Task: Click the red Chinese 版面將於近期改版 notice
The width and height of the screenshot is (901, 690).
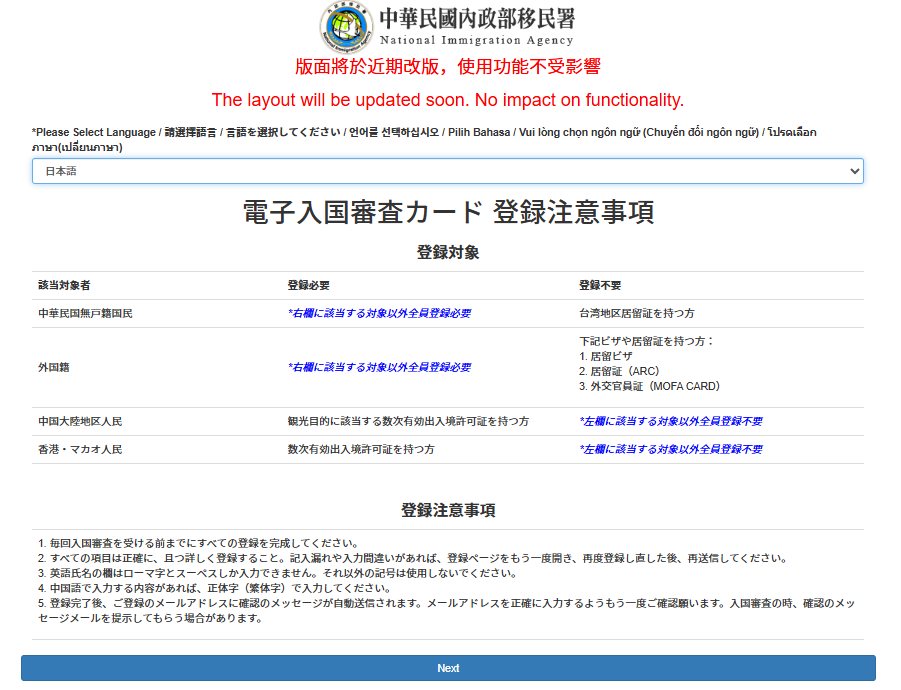Action: [x=447, y=67]
